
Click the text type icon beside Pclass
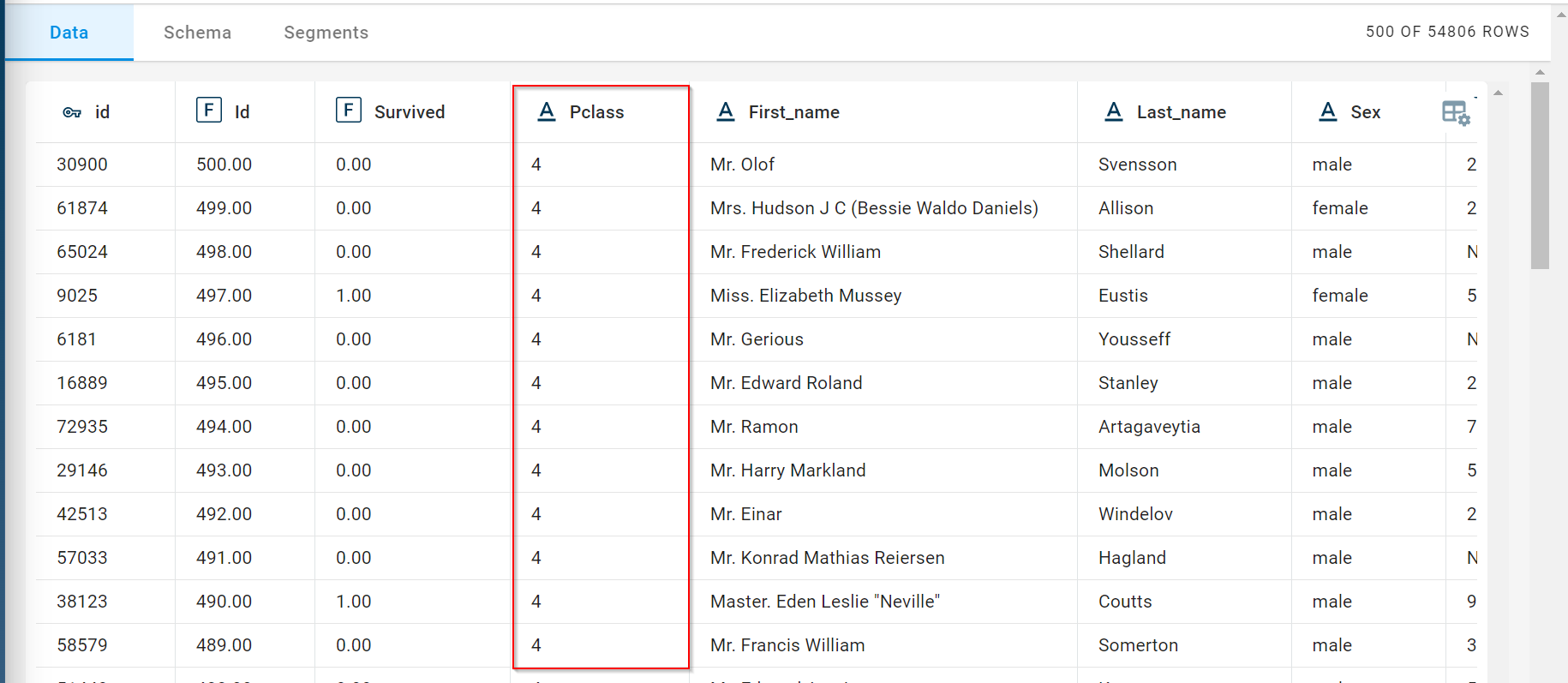click(547, 111)
